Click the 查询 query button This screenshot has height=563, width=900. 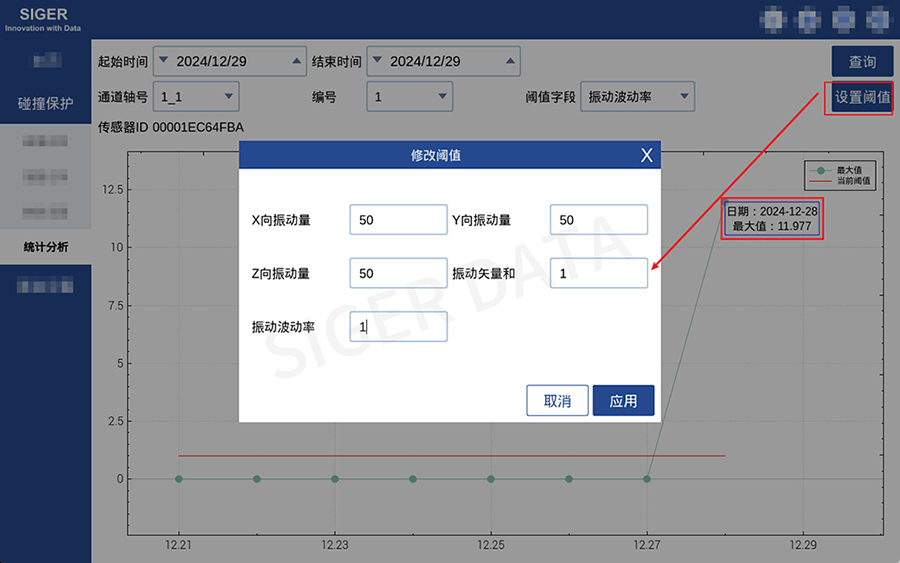point(862,61)
